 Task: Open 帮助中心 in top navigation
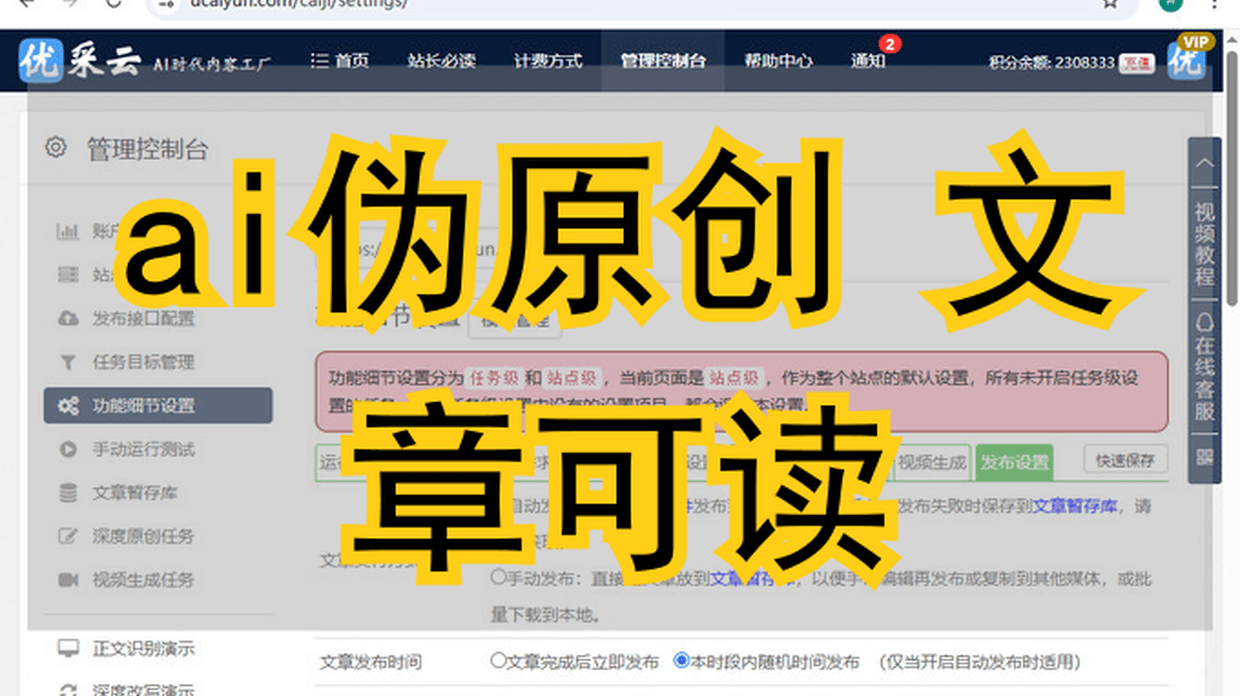[x=778, y=61]
